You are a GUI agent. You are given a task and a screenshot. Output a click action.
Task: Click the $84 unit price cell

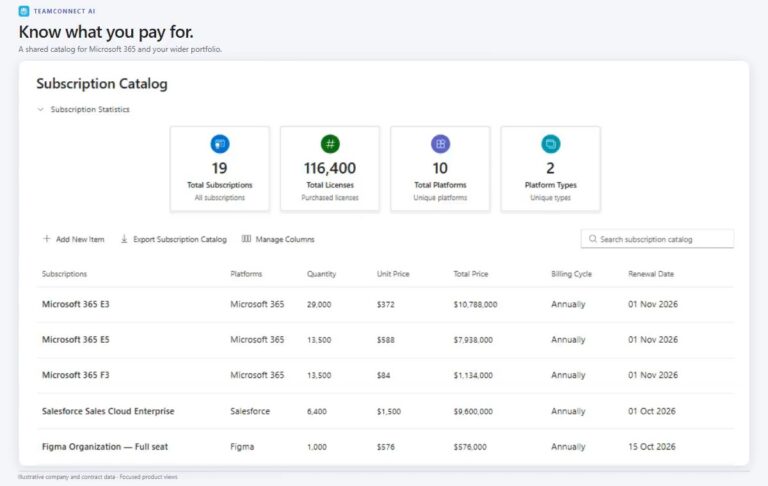tap(384, 375)
